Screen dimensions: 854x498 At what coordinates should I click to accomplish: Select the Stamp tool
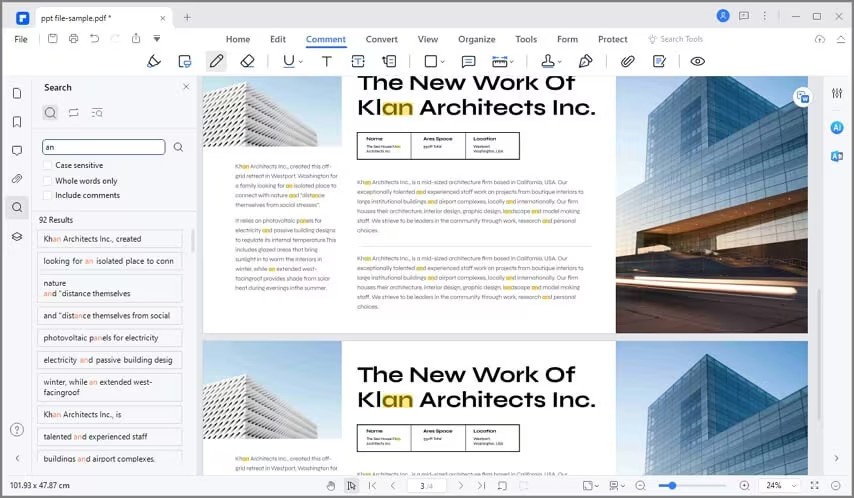pos(548,62)
